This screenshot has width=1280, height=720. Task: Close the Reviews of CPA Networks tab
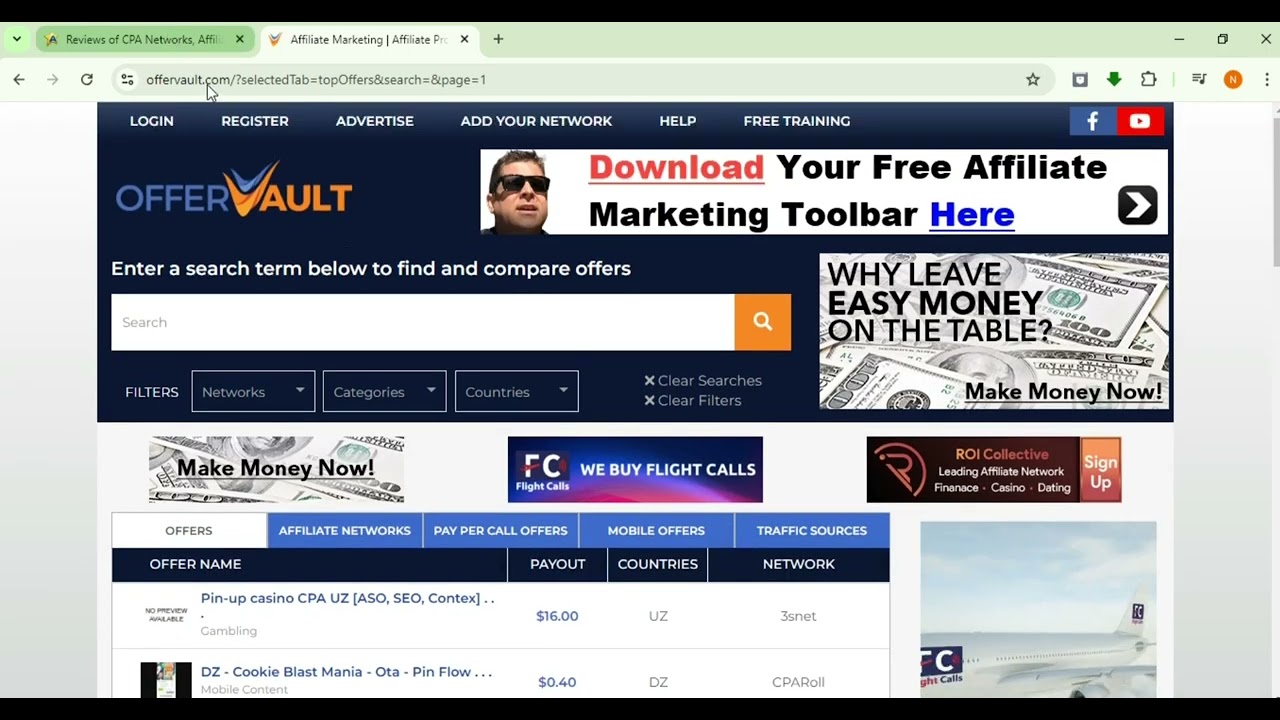239,40
